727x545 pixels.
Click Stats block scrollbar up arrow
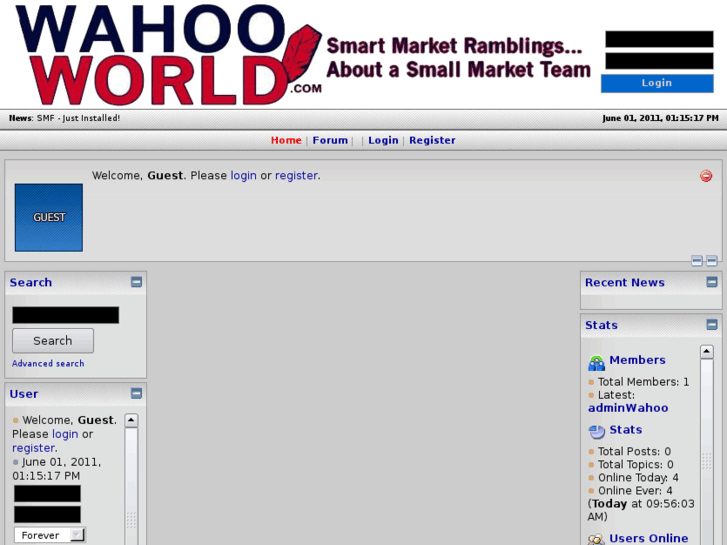coord(706,352)
